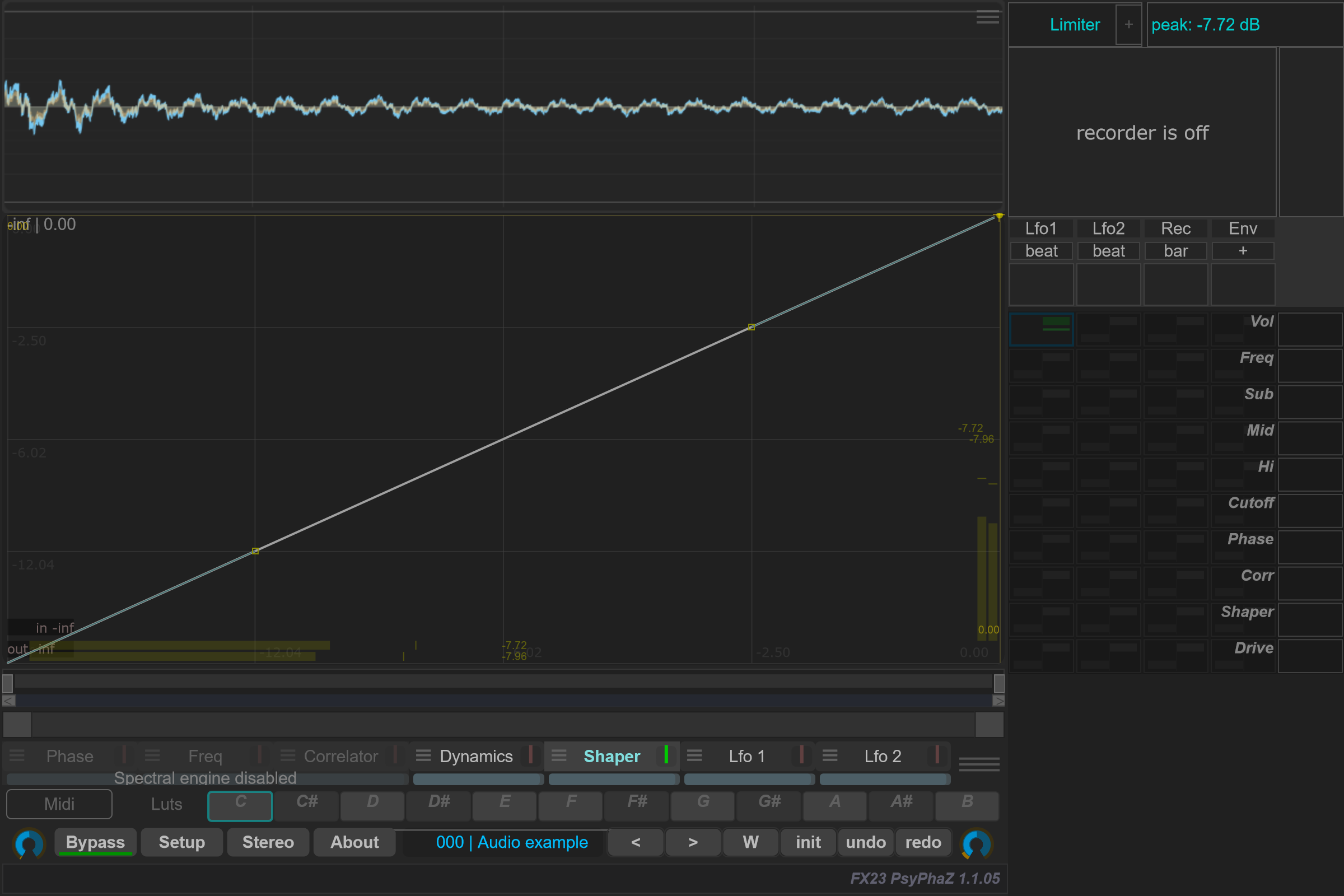This screenshot has width=1344, height=896.
Task: Select the top-right curve endpoint node
Action: click(x=999, y=216)
